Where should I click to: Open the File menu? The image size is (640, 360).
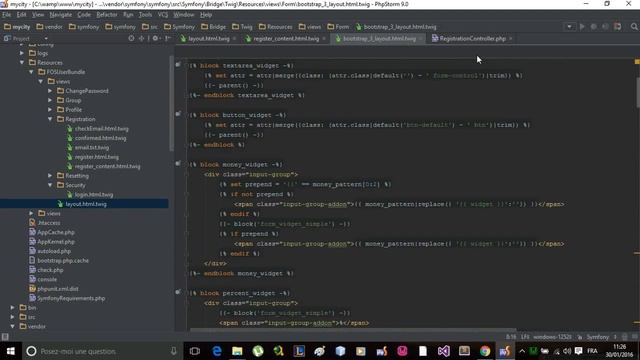(x=7, y=15)
